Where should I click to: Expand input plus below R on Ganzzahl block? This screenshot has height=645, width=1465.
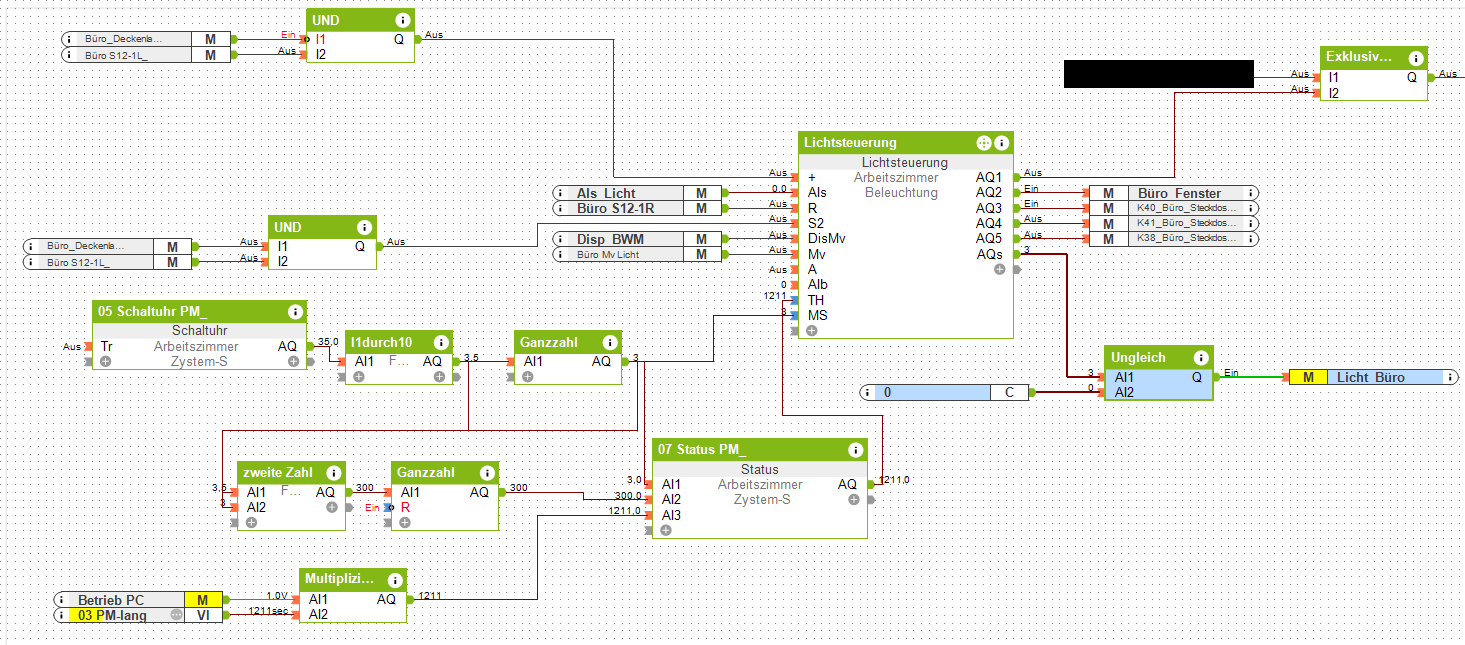(x=405, y=522)
